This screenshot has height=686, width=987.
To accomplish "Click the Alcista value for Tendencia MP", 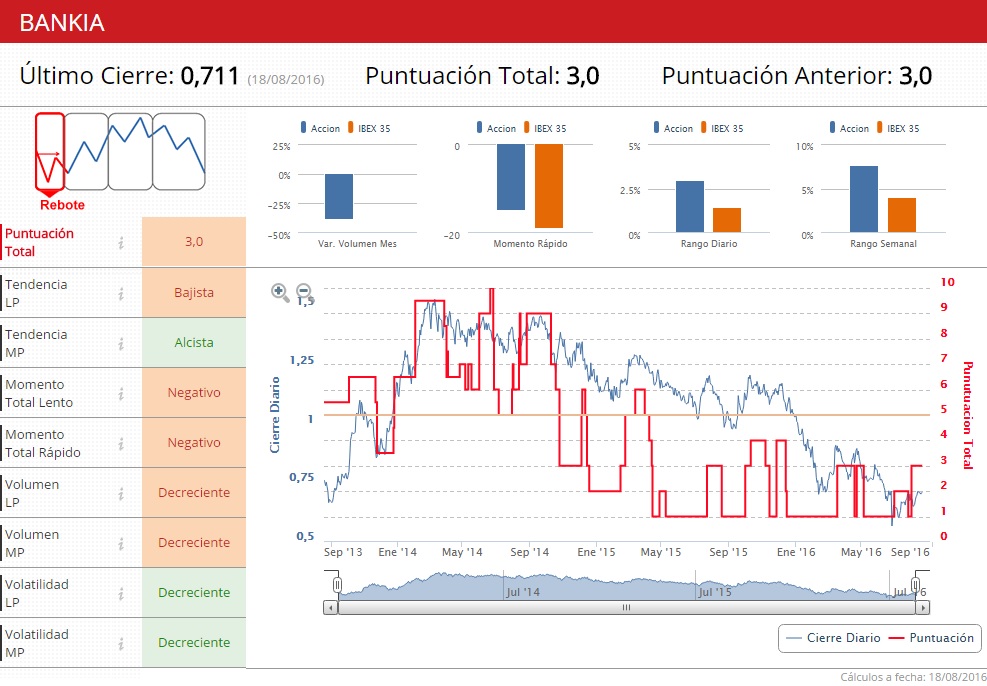I will [x=194, y=342].
